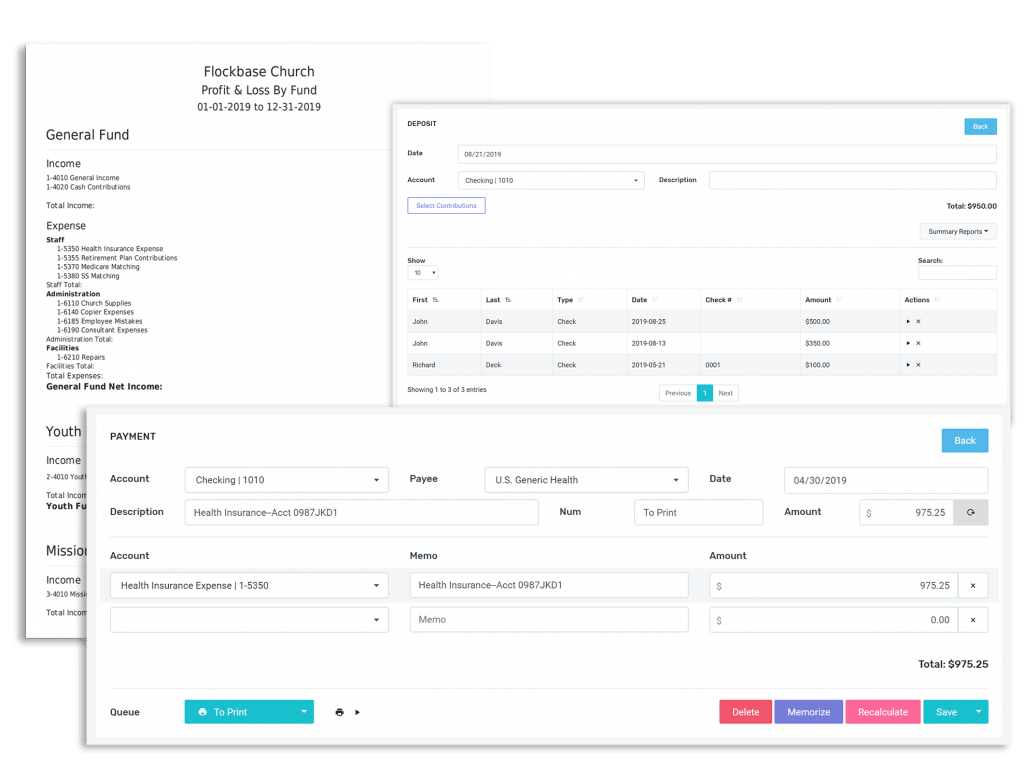Click the Memorize button
The height and width of the screenshot is (779, 1024).
tap(808, 712)
